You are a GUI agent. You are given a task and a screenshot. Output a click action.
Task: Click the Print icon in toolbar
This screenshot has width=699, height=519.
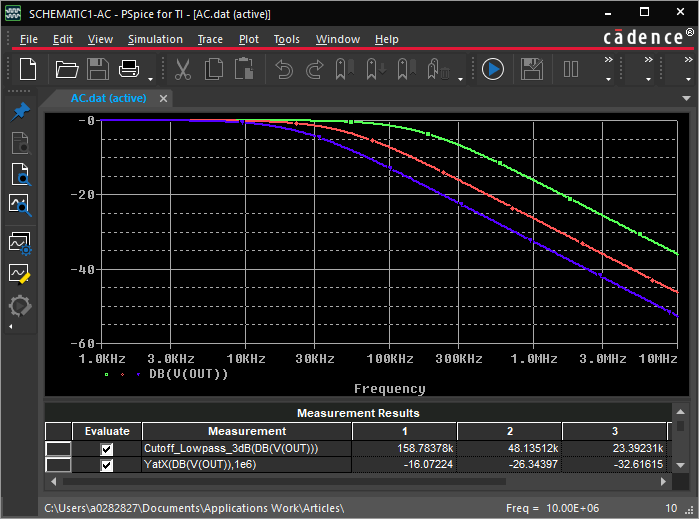tap(129, 69)
